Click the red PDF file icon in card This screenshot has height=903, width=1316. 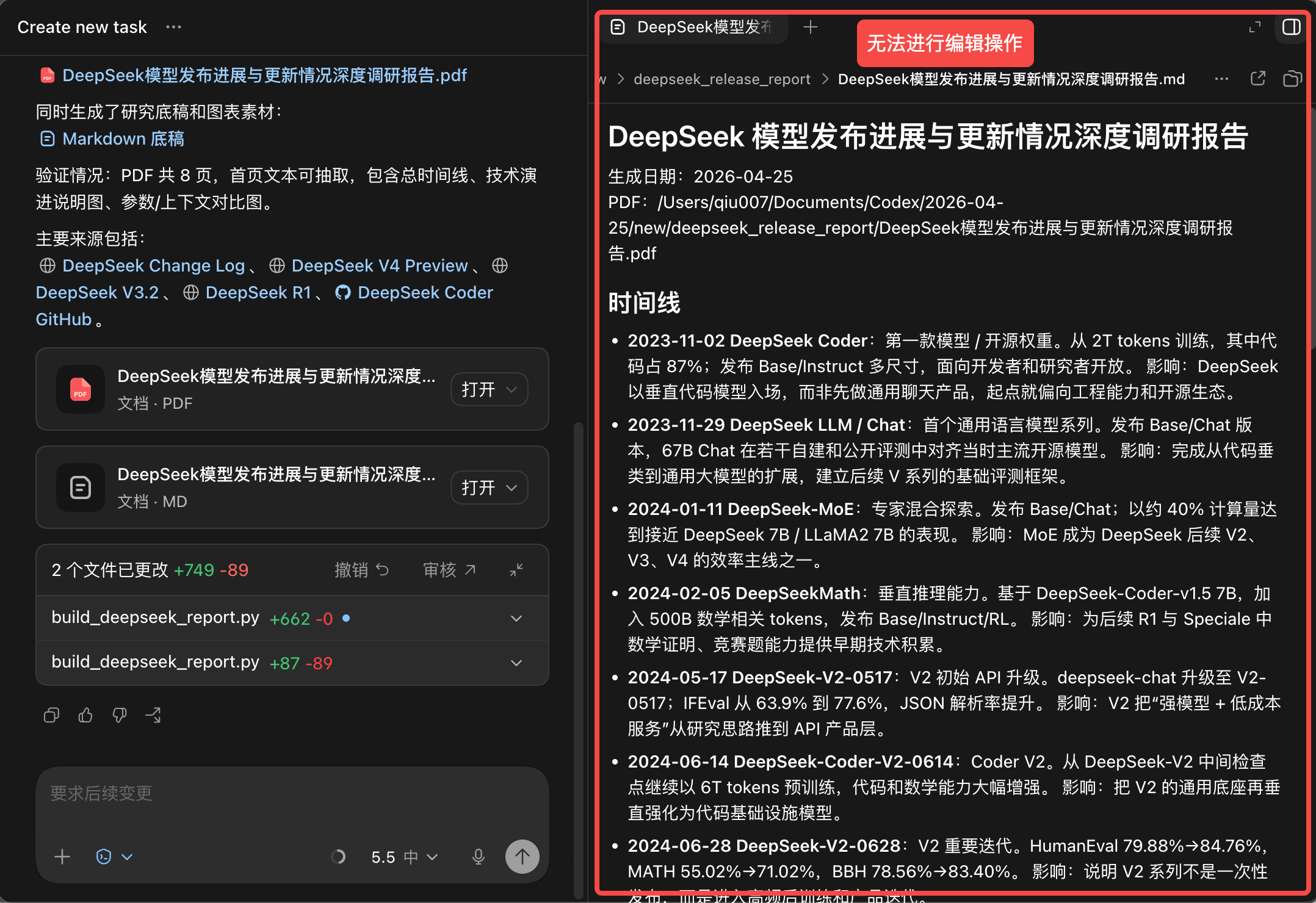81,389
